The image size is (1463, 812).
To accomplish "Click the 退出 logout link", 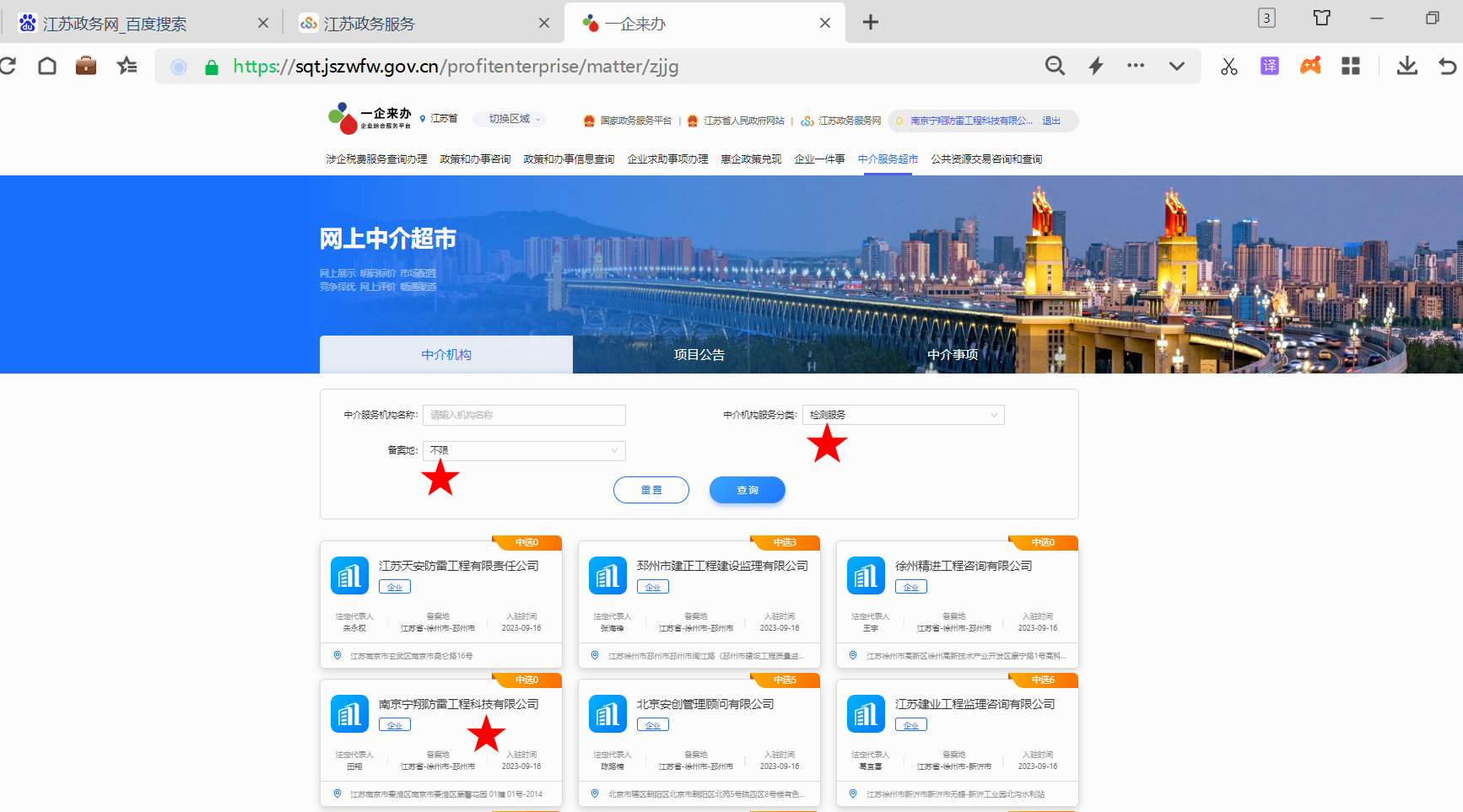I will (x=1050, y=121).
